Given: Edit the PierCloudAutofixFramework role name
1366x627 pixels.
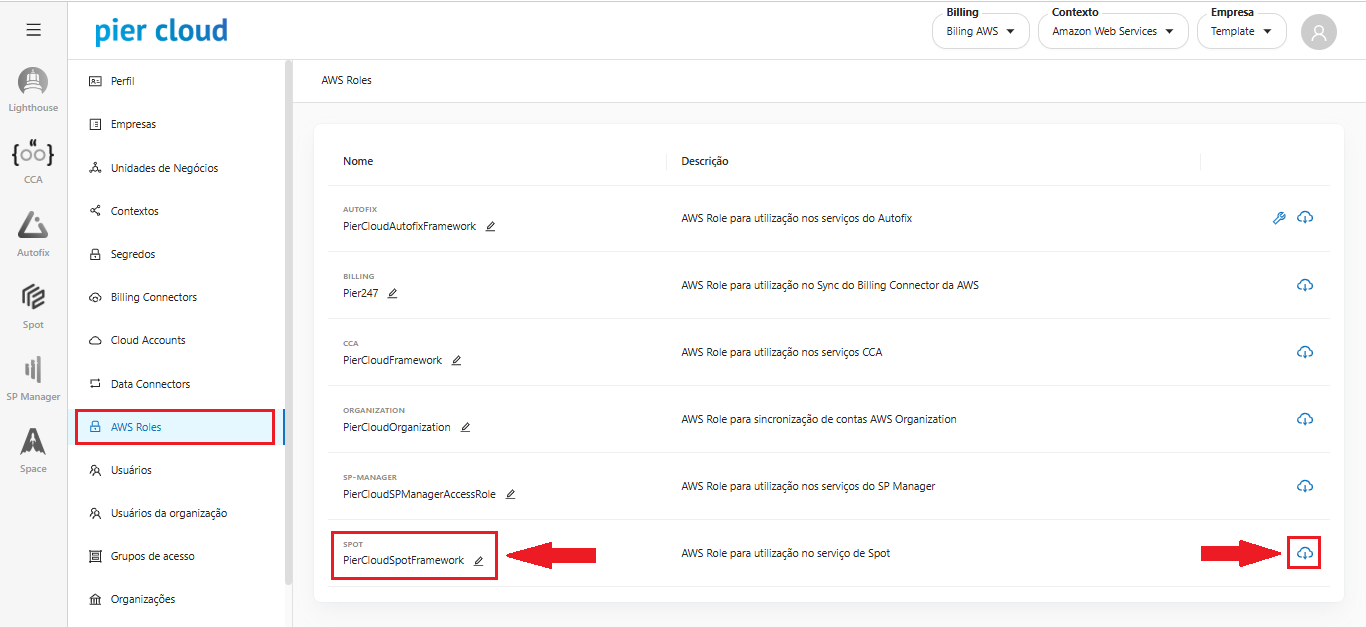Looking at the screenshot, I should click(490, 227).
